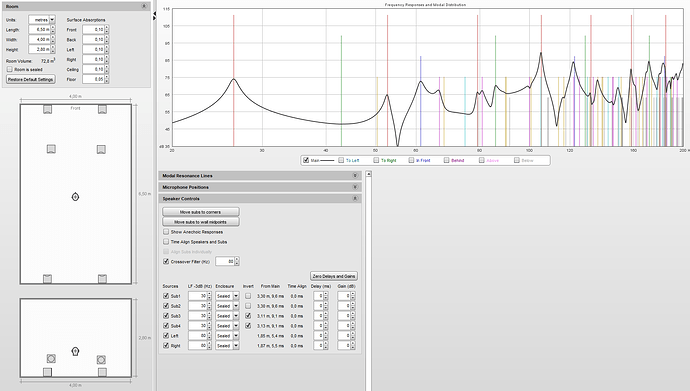Select the front-right subwoofer icon in room plan
The width and height of the screenshot is (690, 391).
[102, 109]
